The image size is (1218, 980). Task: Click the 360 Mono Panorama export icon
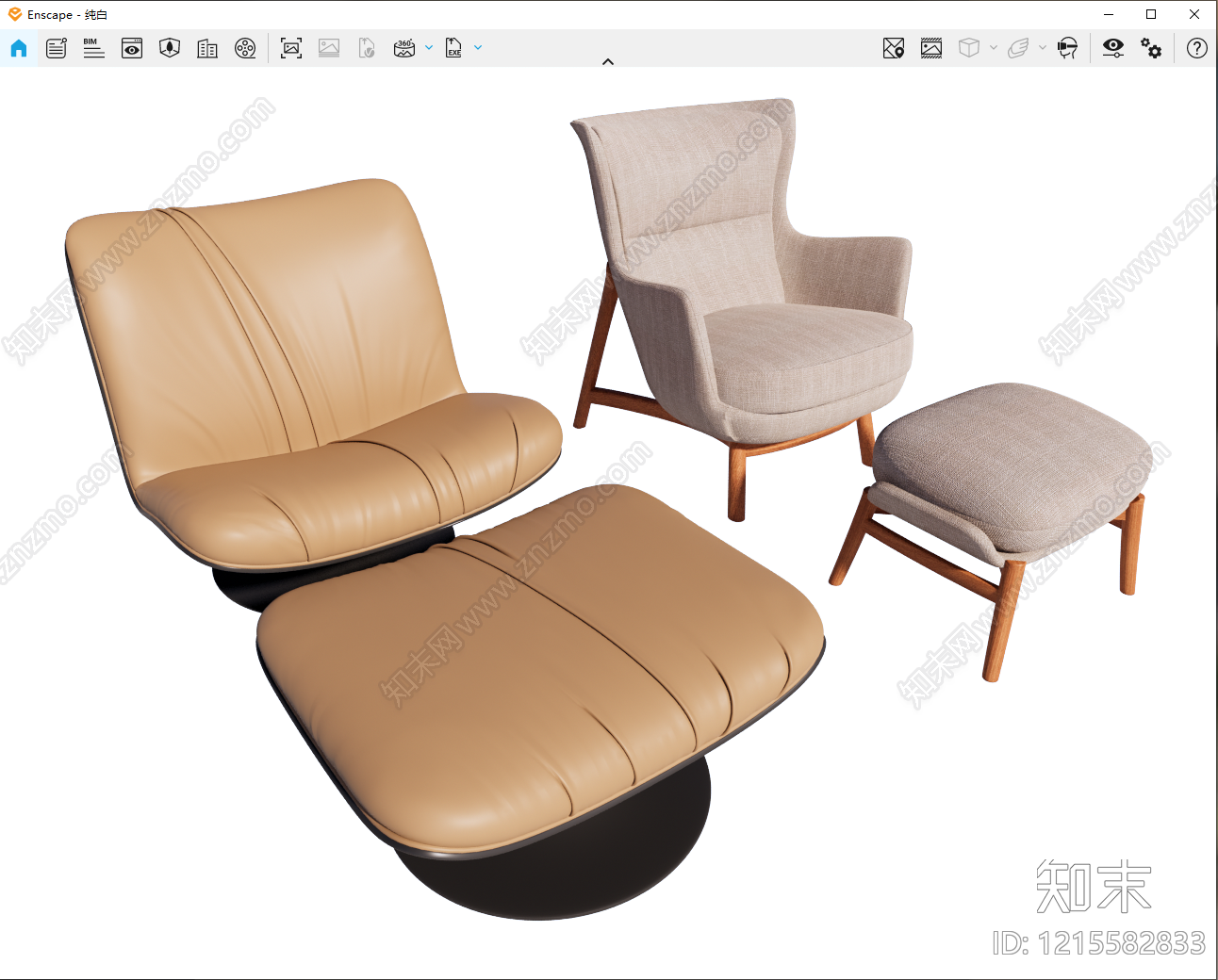(x=404, y=48)
